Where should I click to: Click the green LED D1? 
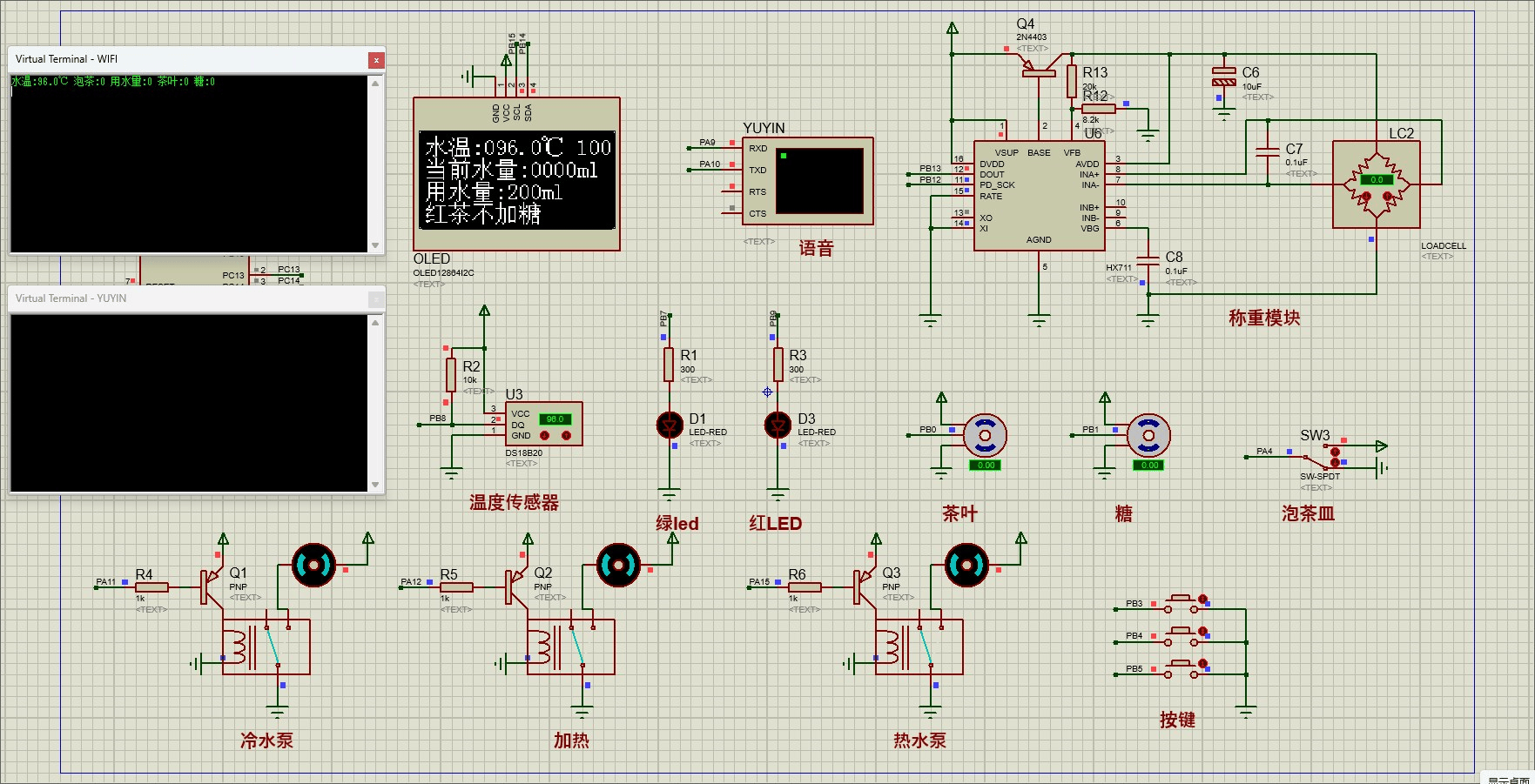(x=669, y=426)
